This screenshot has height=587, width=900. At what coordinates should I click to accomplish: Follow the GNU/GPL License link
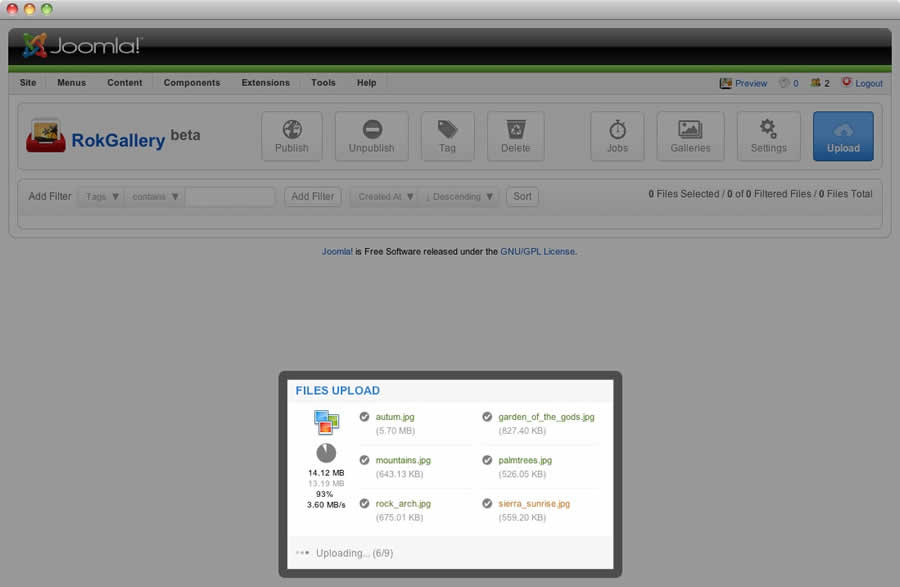[x=537, y=252]
